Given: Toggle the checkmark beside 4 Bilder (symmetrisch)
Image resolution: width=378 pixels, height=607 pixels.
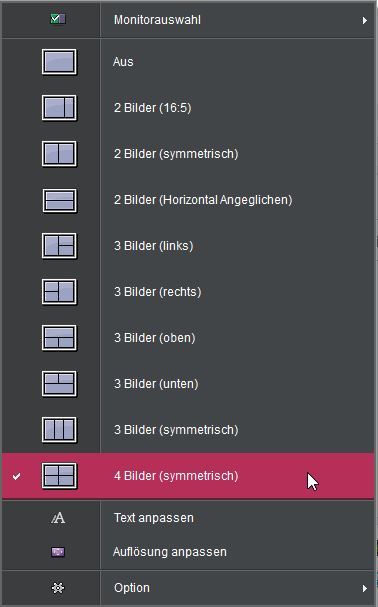Looking at the screenshot, I should click(x=16, y=477).
